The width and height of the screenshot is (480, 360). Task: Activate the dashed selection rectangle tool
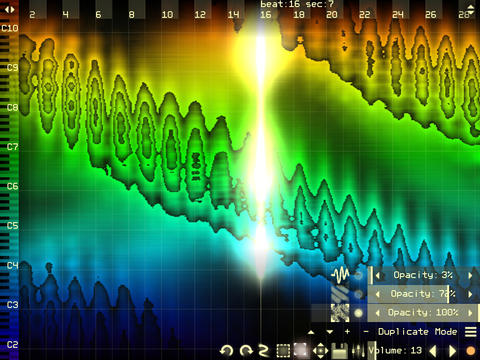(283, 351)
